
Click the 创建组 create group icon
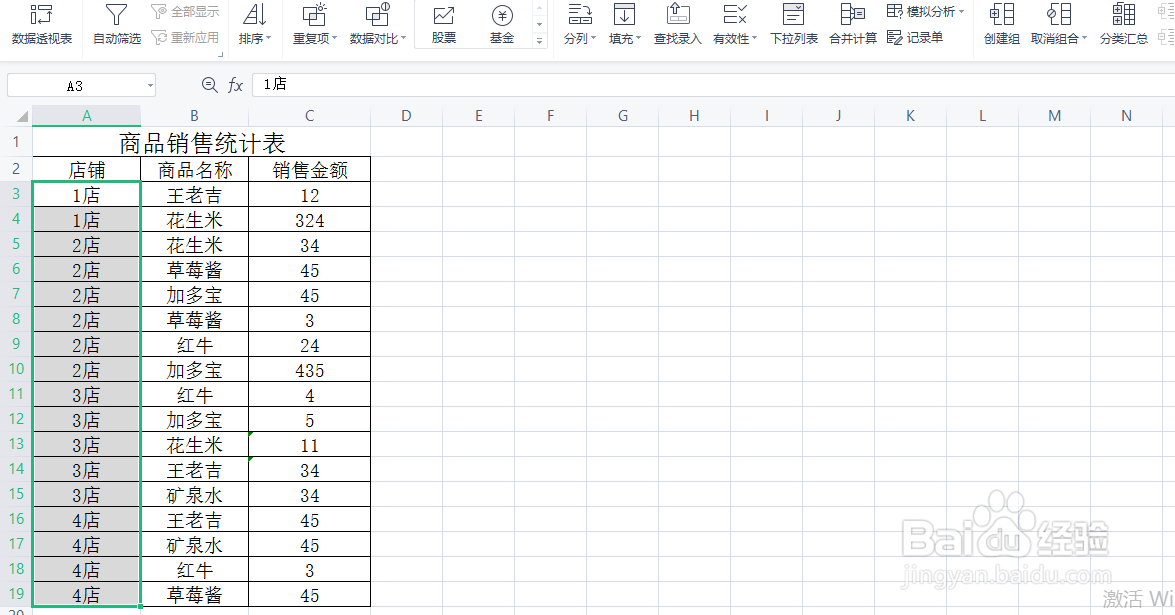(1002, 15)
